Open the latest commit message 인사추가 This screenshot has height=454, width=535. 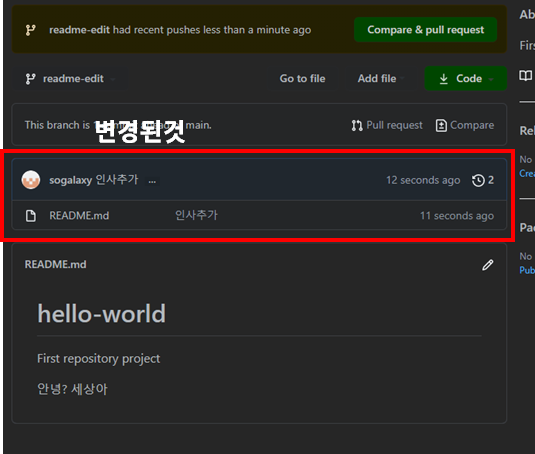(x=117, y=179)
